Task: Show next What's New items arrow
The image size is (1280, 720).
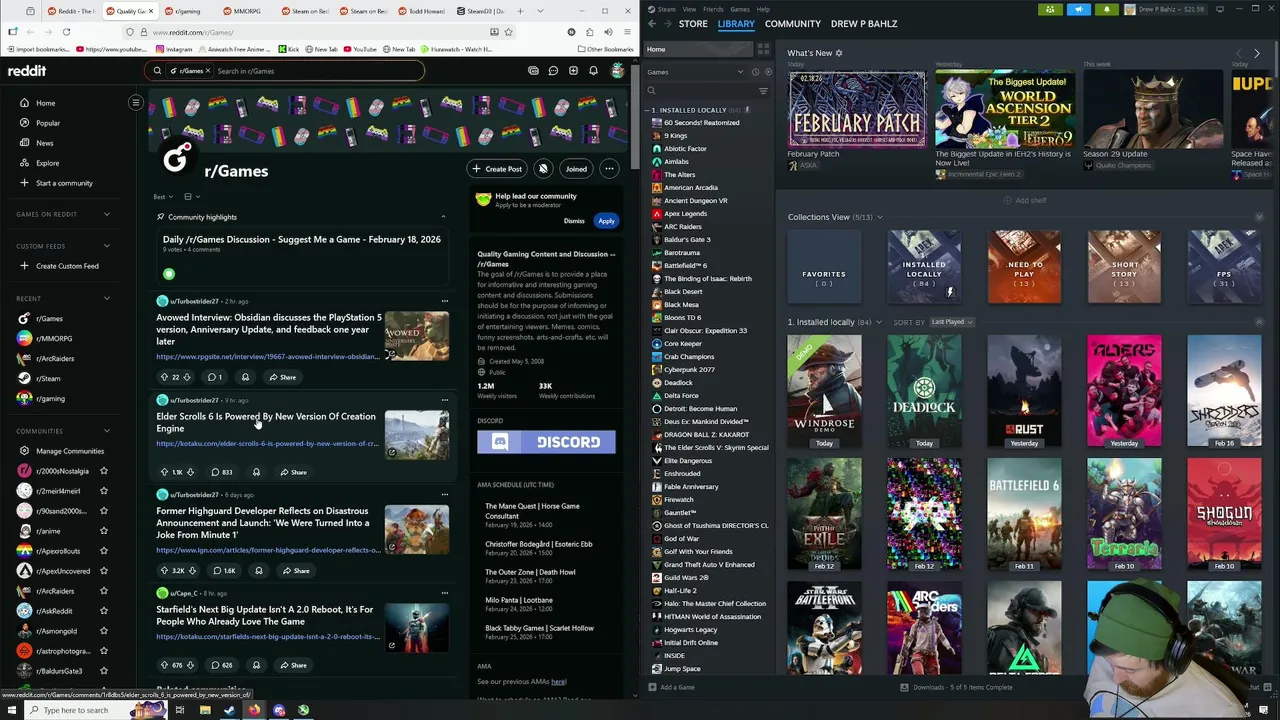Action: point(1257,53)
